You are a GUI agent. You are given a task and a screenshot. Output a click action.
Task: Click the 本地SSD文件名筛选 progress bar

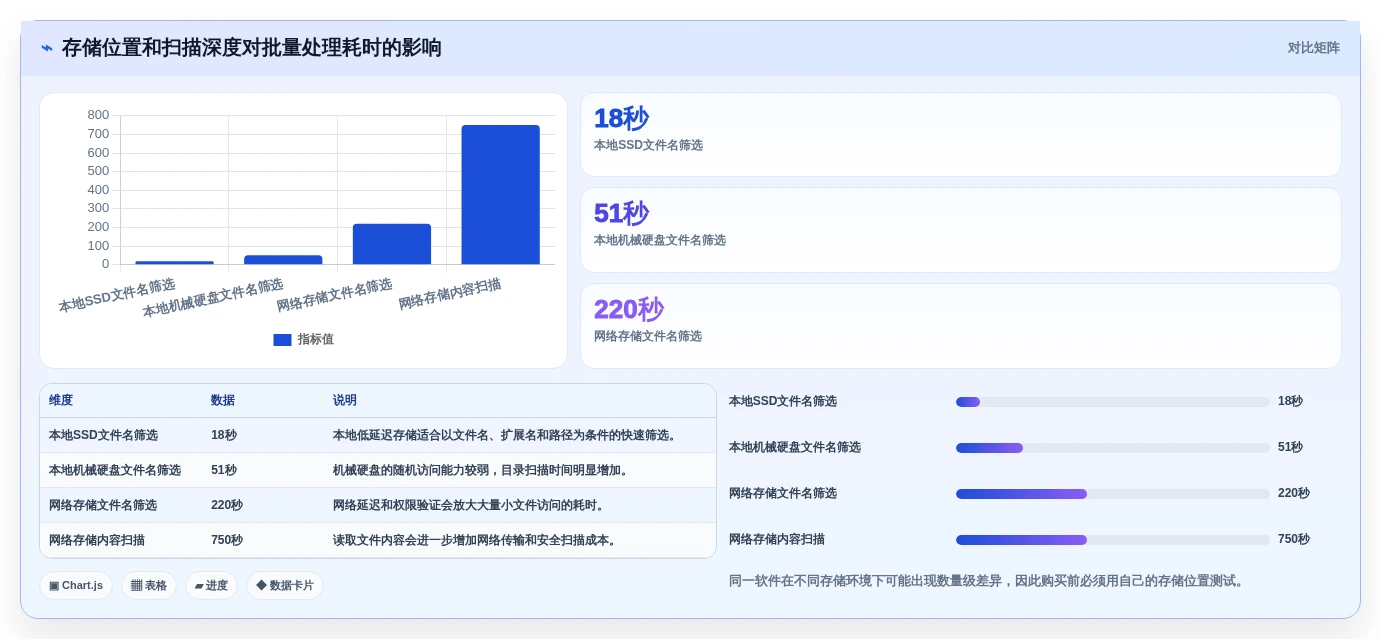(1112, 402)
